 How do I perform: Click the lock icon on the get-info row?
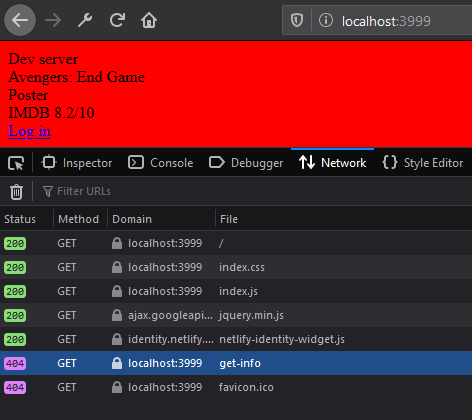(117, 363)
